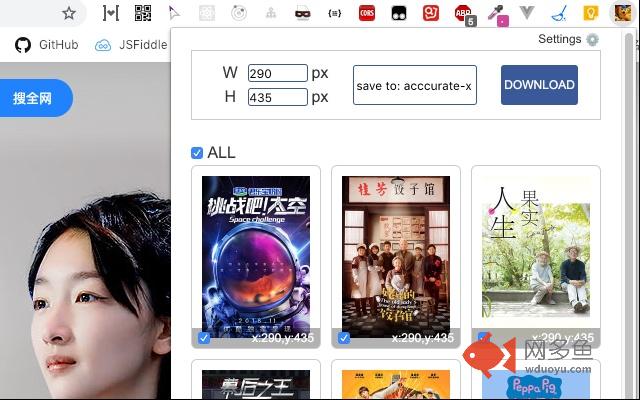Uncheck the Space challenge poster checkbox
This screenshot has height=400, width=640.
coord(204,338)
